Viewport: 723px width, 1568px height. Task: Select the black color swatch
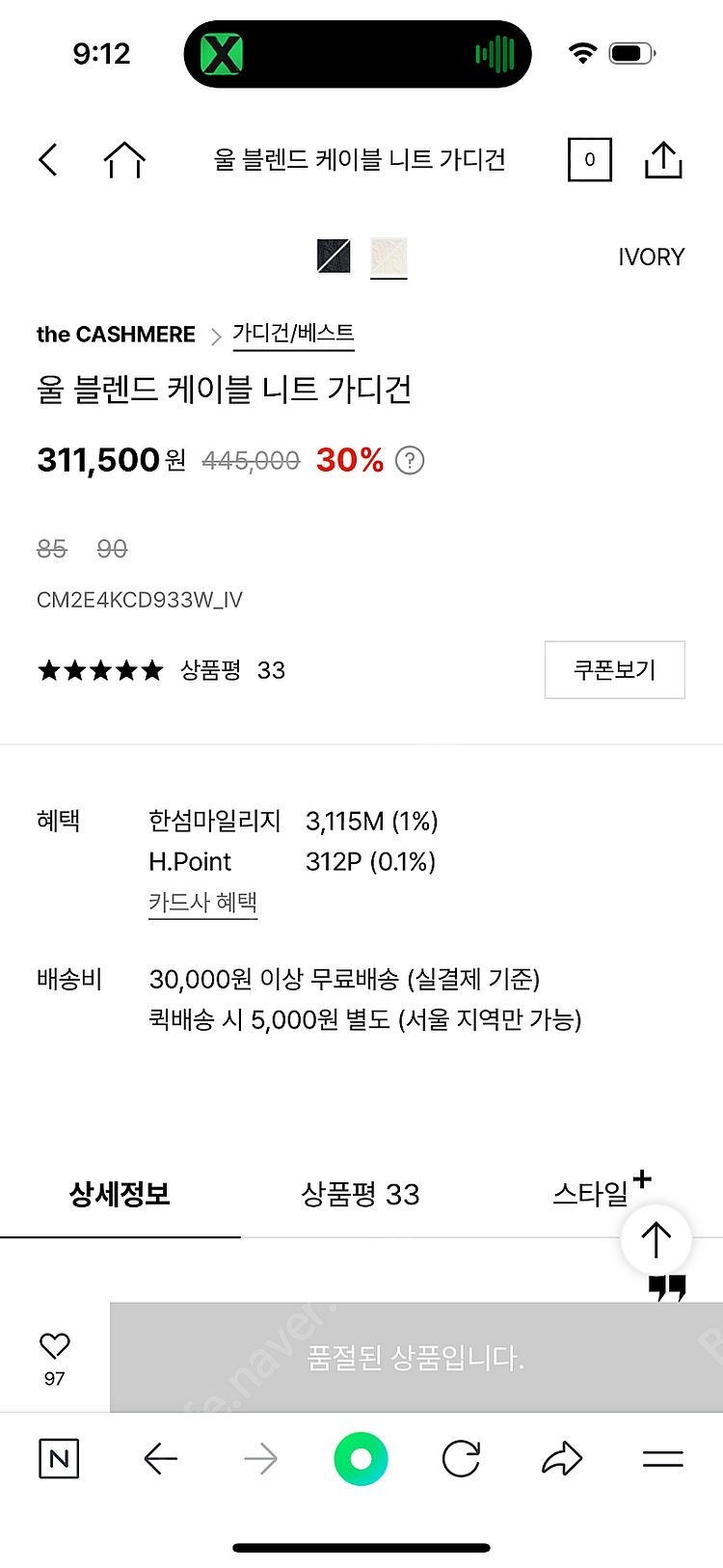[334, 257]
